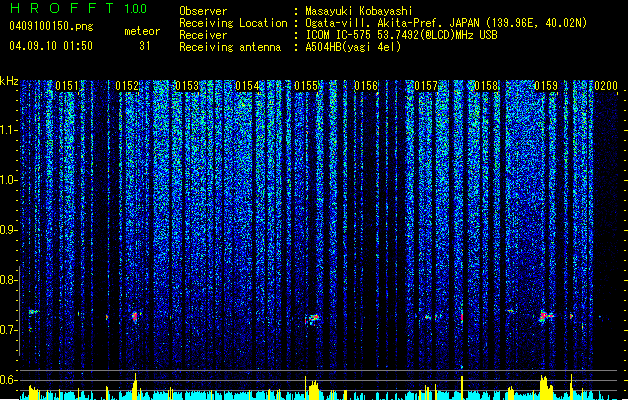Screen dimensions: 629x400
Task: Click the 0155 time marker
Action: (x=306, y=86)
